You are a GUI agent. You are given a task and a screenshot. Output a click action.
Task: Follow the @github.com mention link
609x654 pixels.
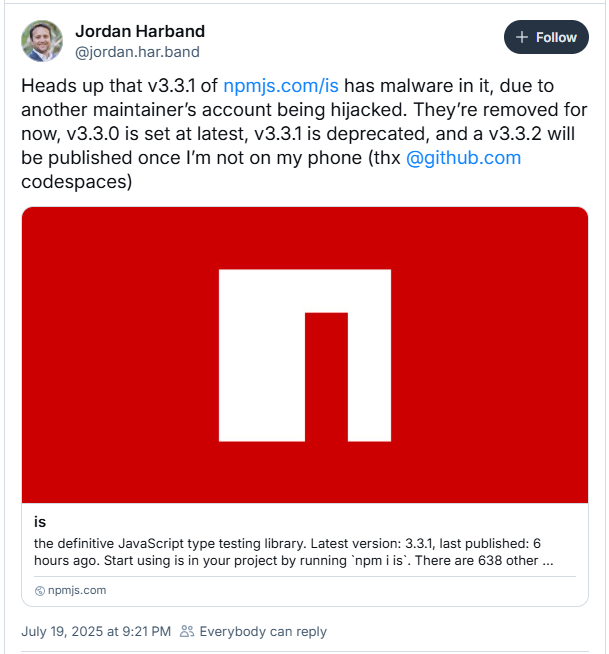pos(463,158)
